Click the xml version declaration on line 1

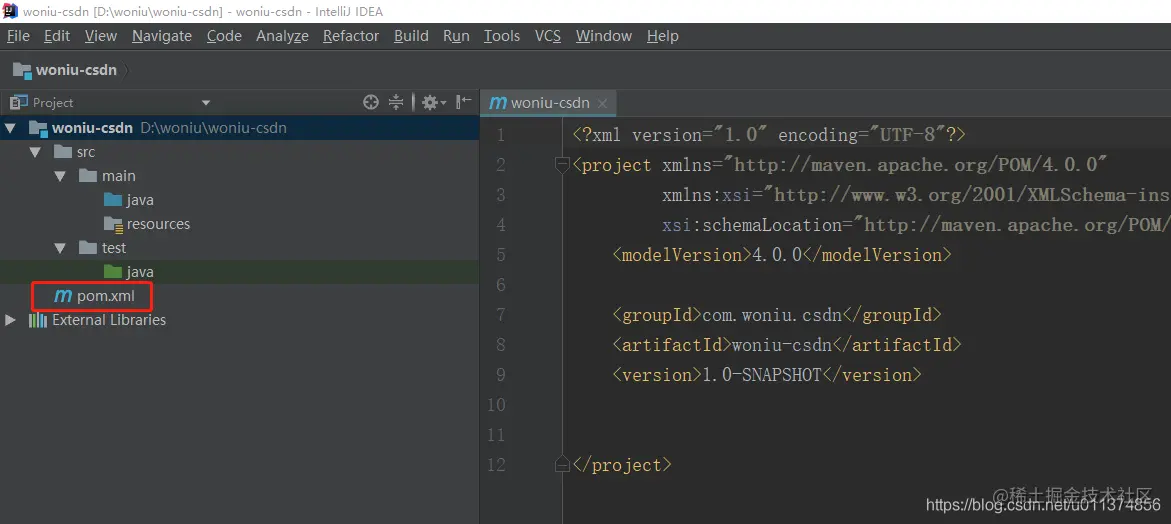[769, 135]
